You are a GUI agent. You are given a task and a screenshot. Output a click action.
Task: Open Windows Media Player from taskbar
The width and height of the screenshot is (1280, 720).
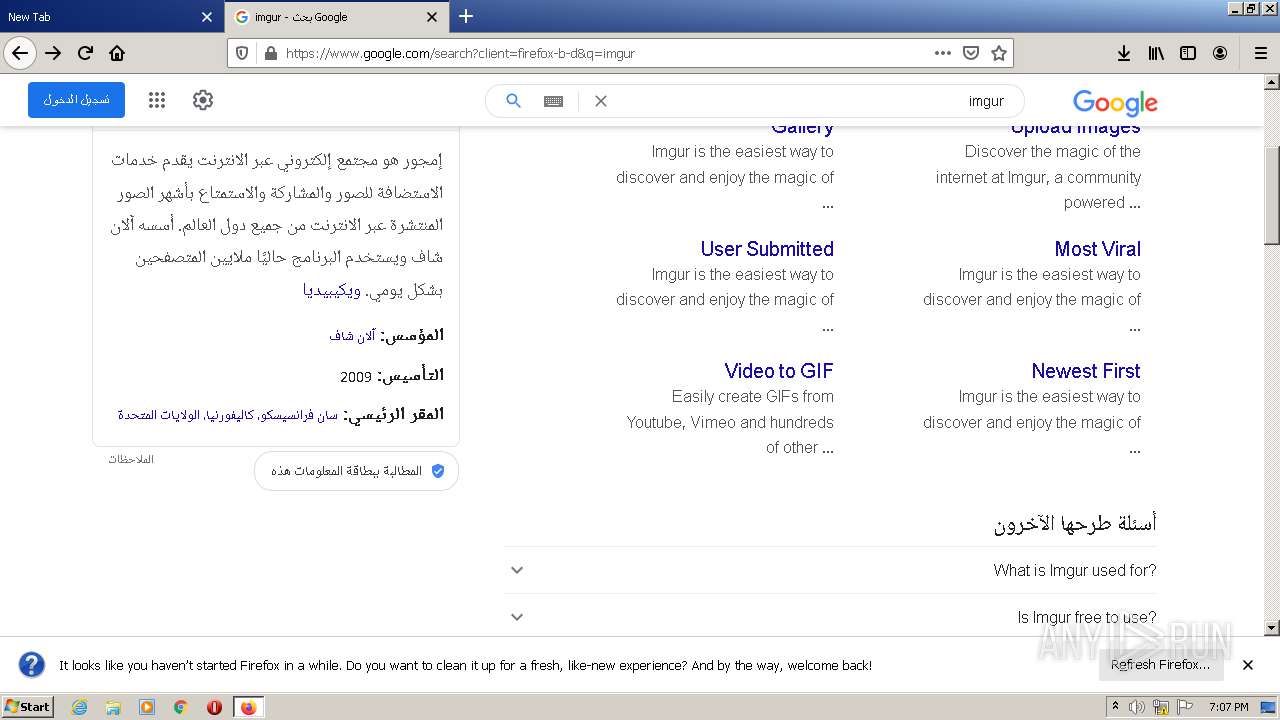point(147,707)
